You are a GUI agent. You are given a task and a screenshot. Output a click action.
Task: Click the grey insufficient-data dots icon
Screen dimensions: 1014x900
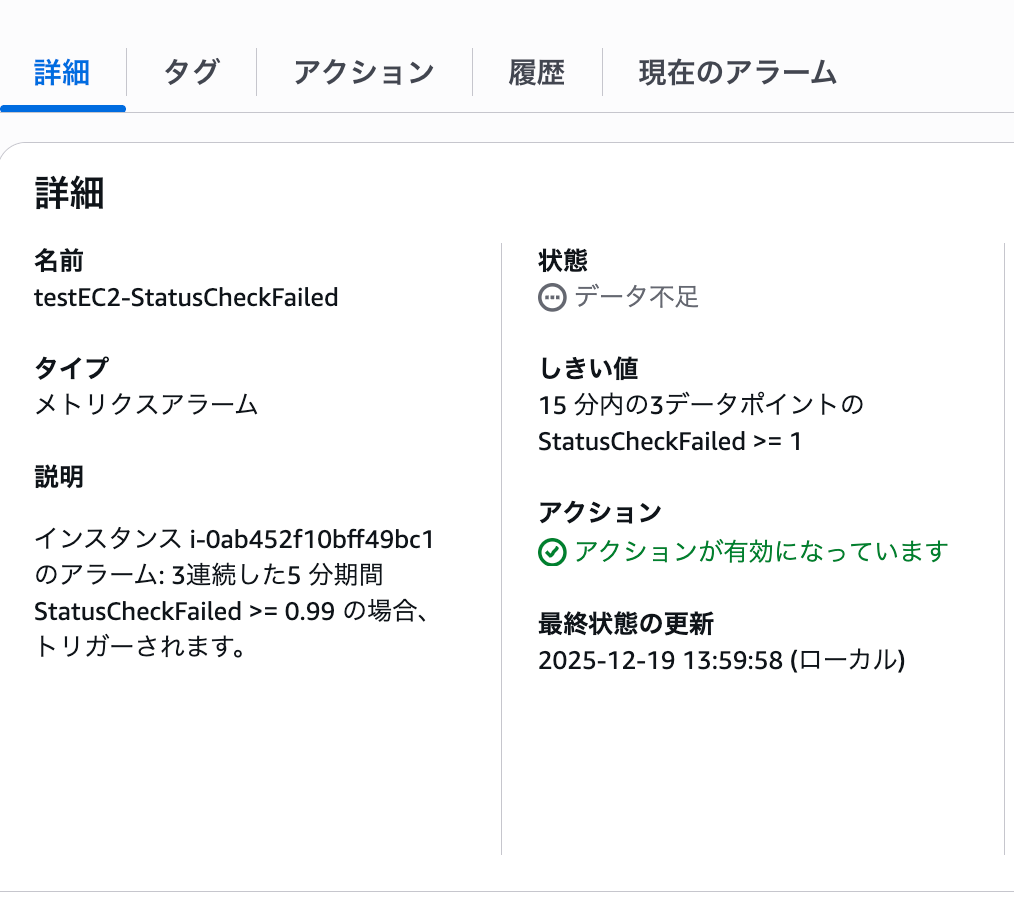pos(551,295)
